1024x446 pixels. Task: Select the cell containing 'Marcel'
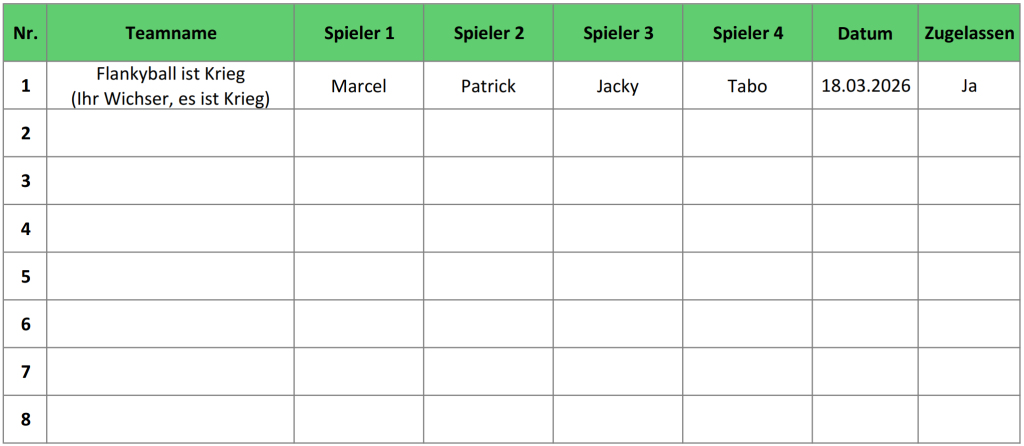(x=359, y=86)
